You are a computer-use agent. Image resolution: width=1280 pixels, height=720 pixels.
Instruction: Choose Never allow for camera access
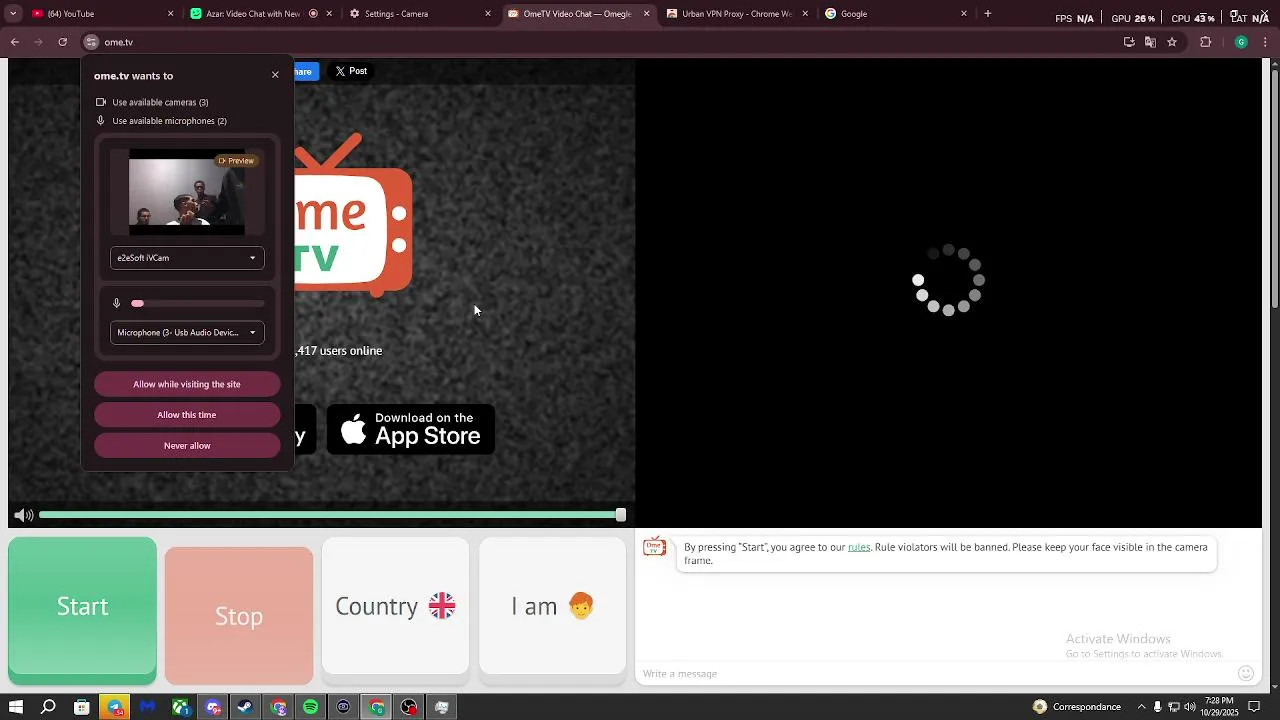(x=187, y=446)
